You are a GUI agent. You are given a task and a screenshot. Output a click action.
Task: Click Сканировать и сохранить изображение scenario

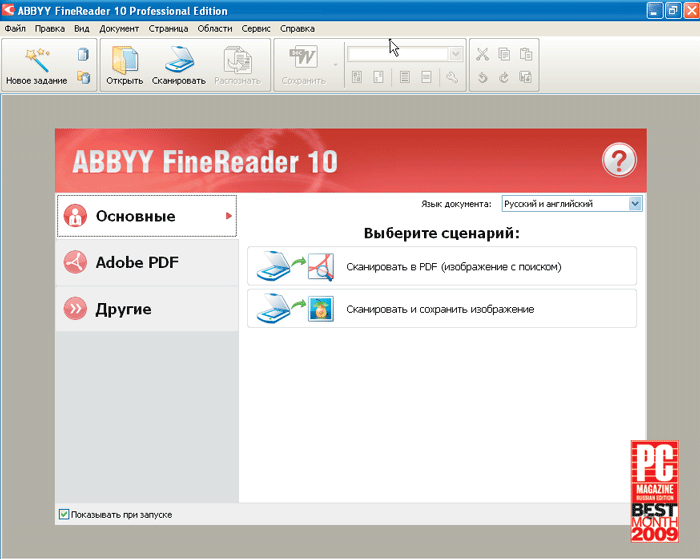pos(442,309)
